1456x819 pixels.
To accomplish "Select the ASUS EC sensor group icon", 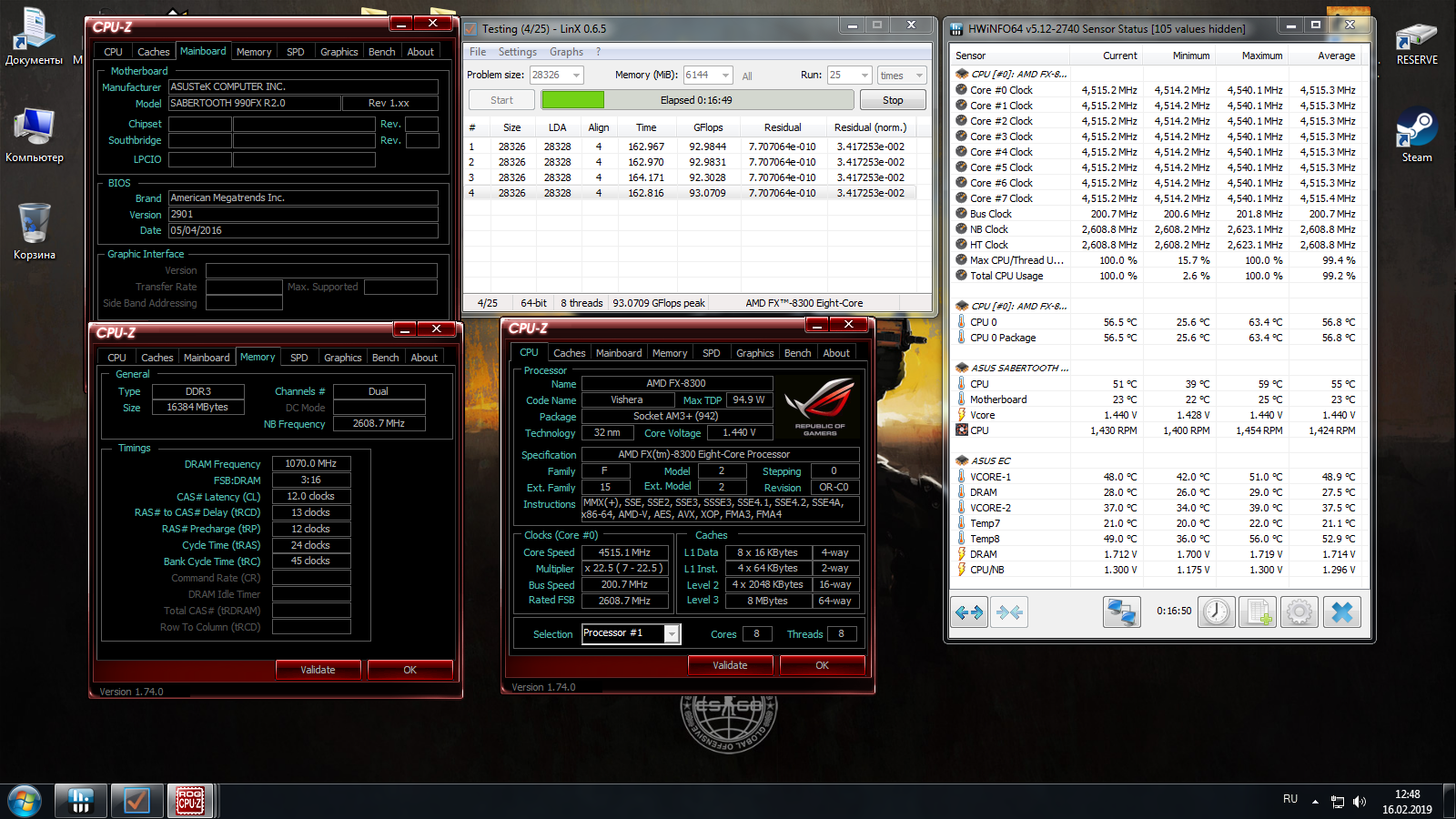I will pos(962,460).
